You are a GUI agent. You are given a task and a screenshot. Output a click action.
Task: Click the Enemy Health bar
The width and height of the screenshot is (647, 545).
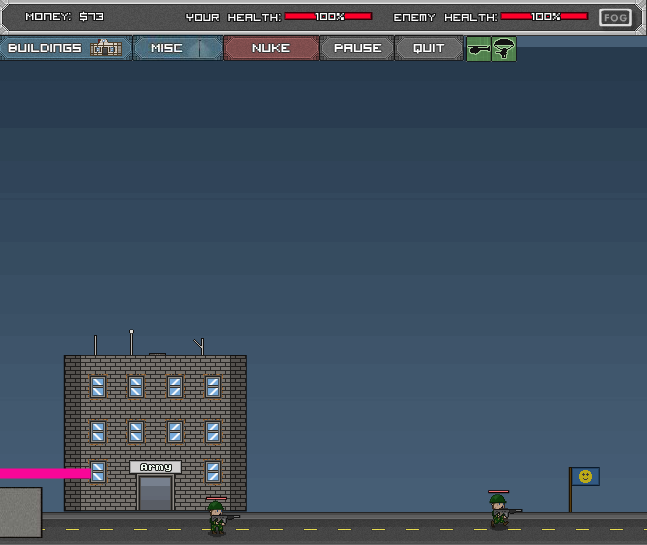544,17
